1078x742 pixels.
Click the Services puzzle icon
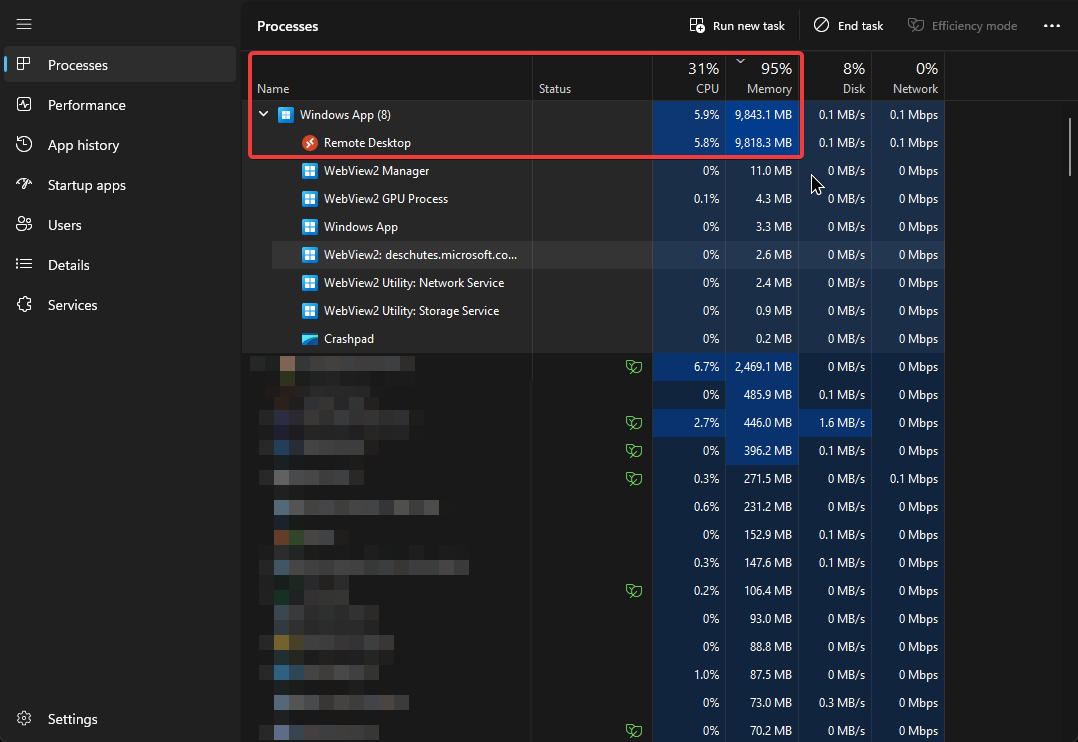tap(24, 304)
